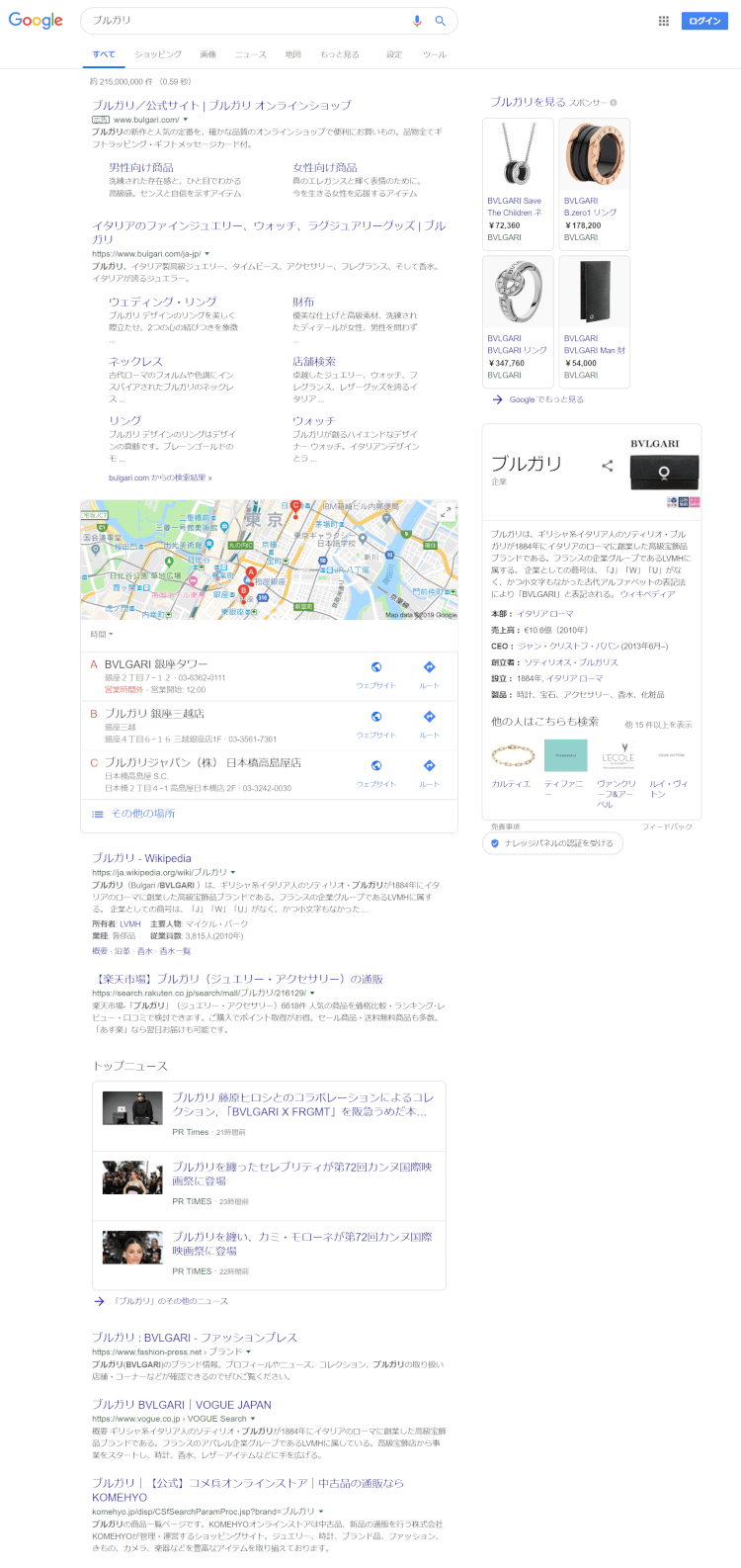Click the blue ログイン button
The width and height of the screenshot is (741, 1568).
(x=704, y=21)
